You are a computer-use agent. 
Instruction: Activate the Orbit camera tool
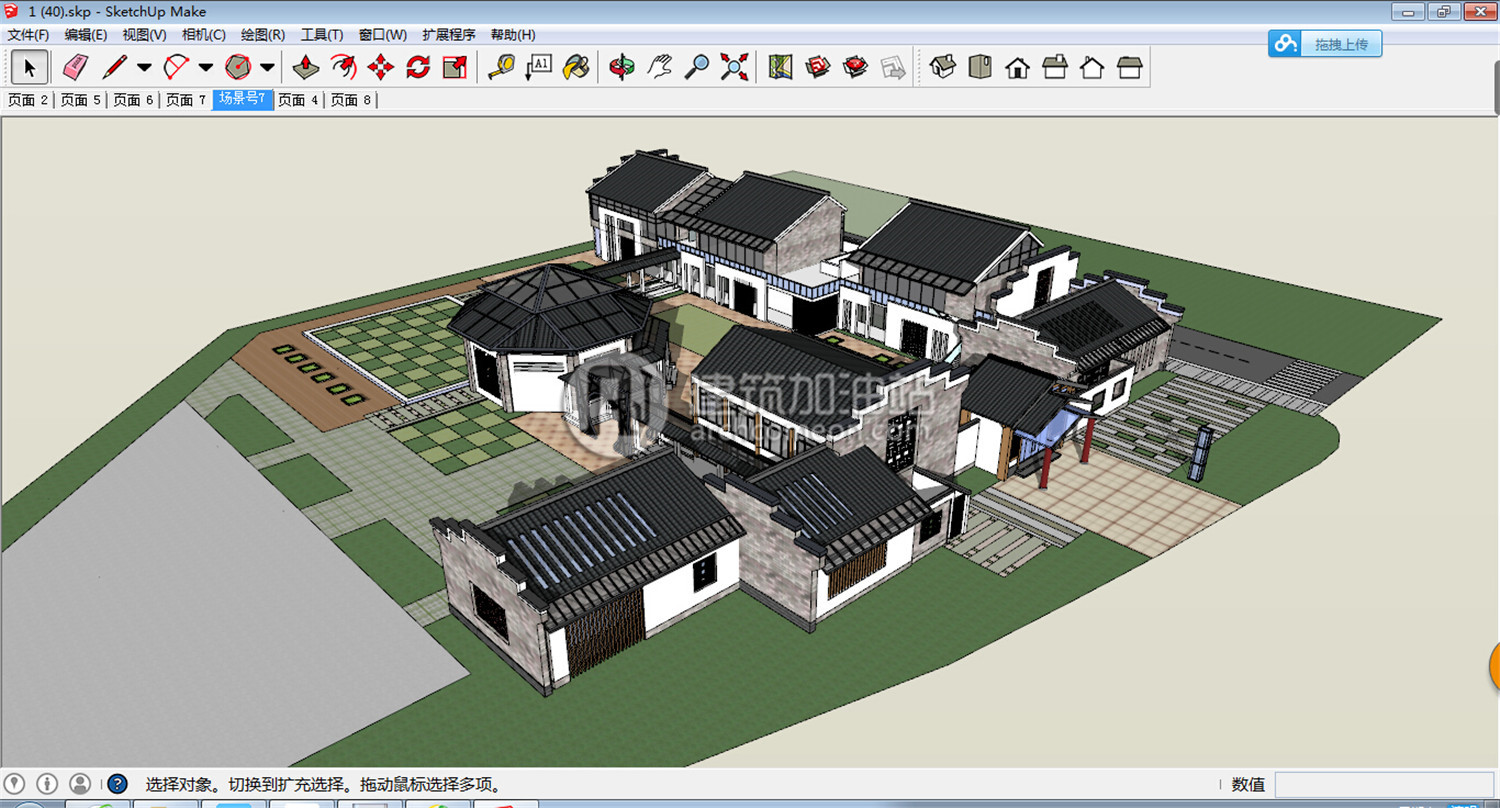tap(622, 67)
